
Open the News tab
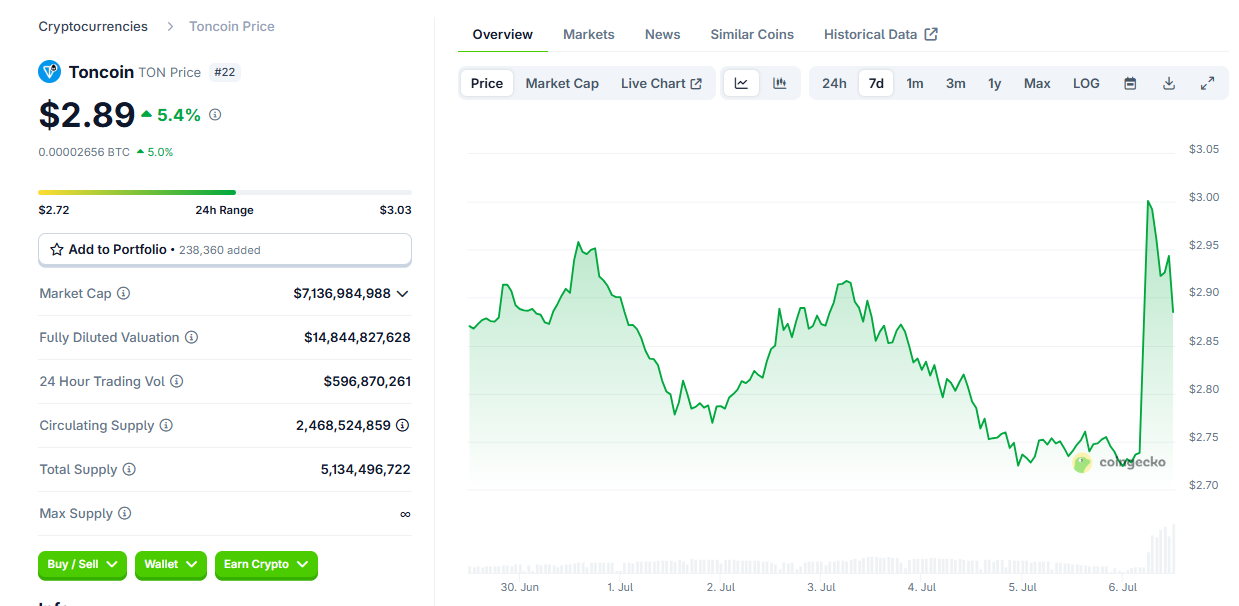tap(663, 34)
